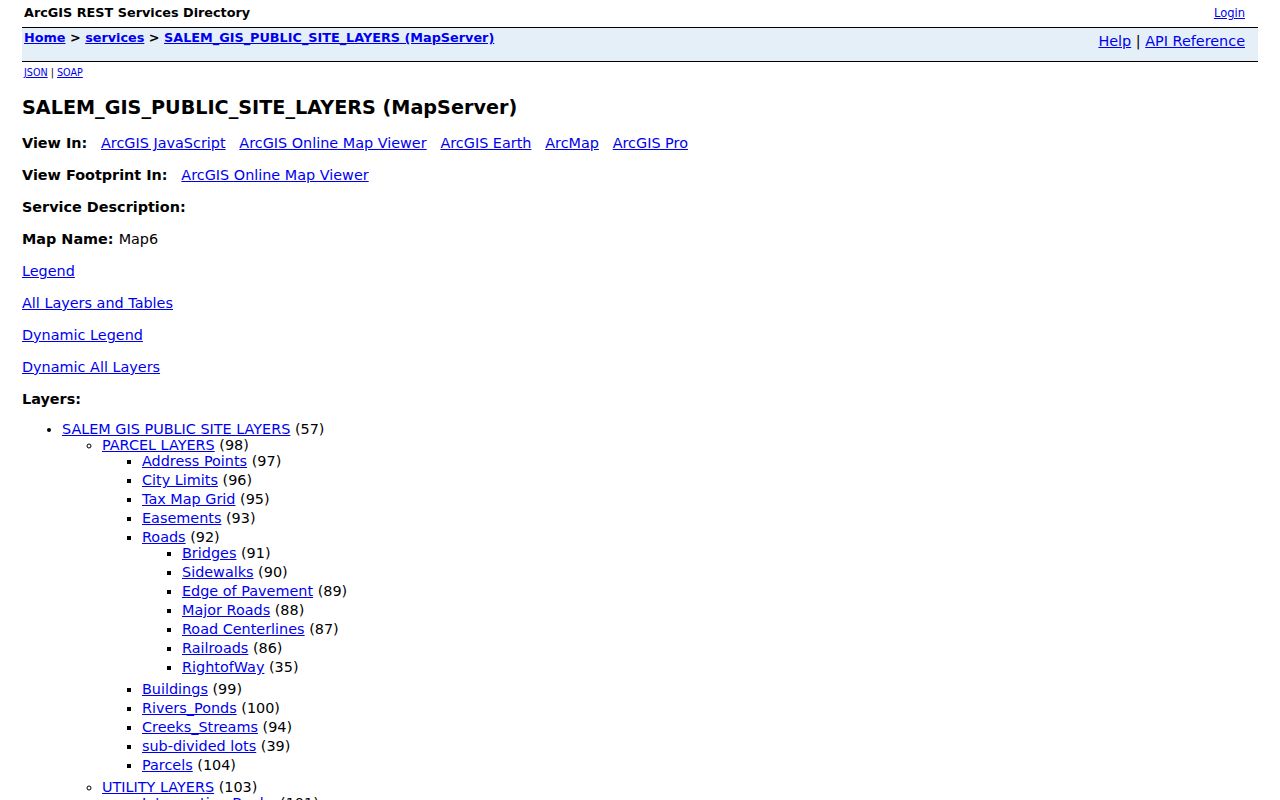Open Parcels layer
This screenshot has height=800, width=1280.
167,765
